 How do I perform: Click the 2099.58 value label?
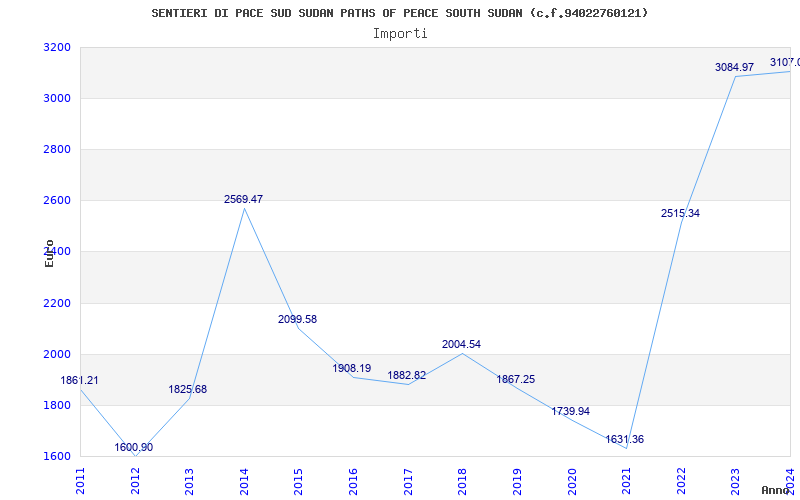[297, 320]
